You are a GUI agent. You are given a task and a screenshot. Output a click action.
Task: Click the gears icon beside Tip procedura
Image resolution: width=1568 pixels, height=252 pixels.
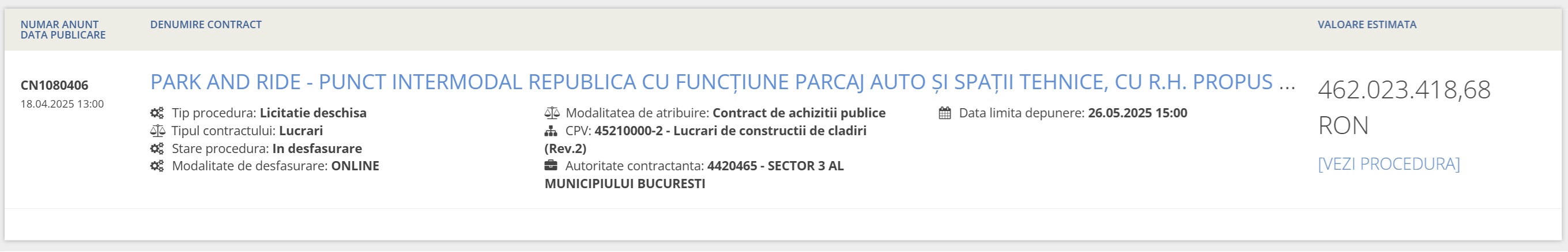[157, 113]
